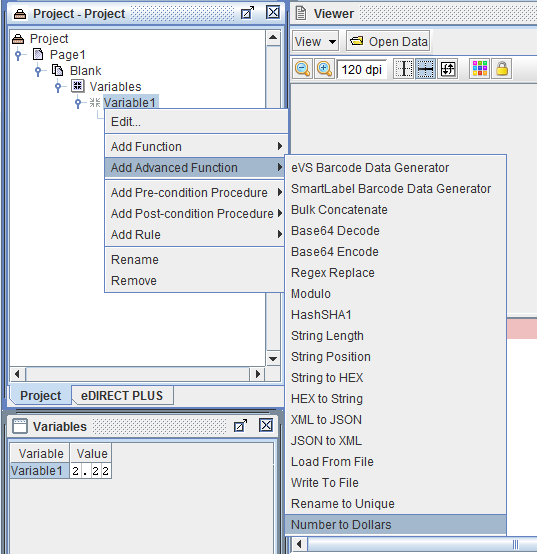Click the project tree scroll-down arrow
537x554 pixels.
pos(273,359)
